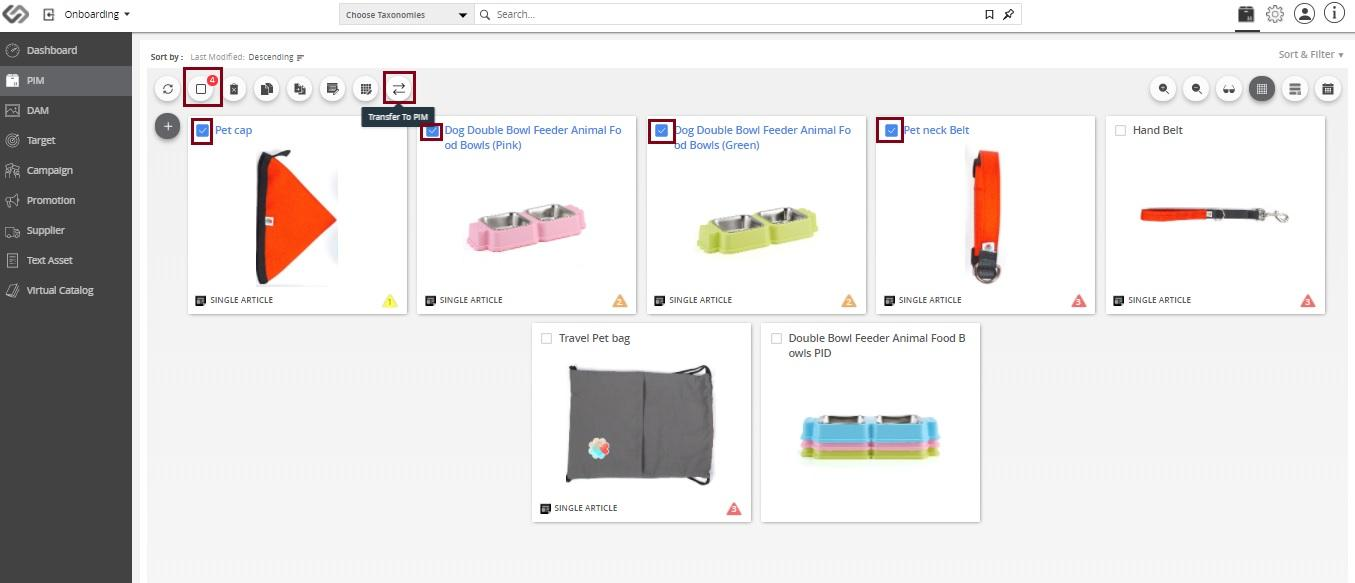Open PIM in the sidebar

pyautogui.click(x=66, y=80)
